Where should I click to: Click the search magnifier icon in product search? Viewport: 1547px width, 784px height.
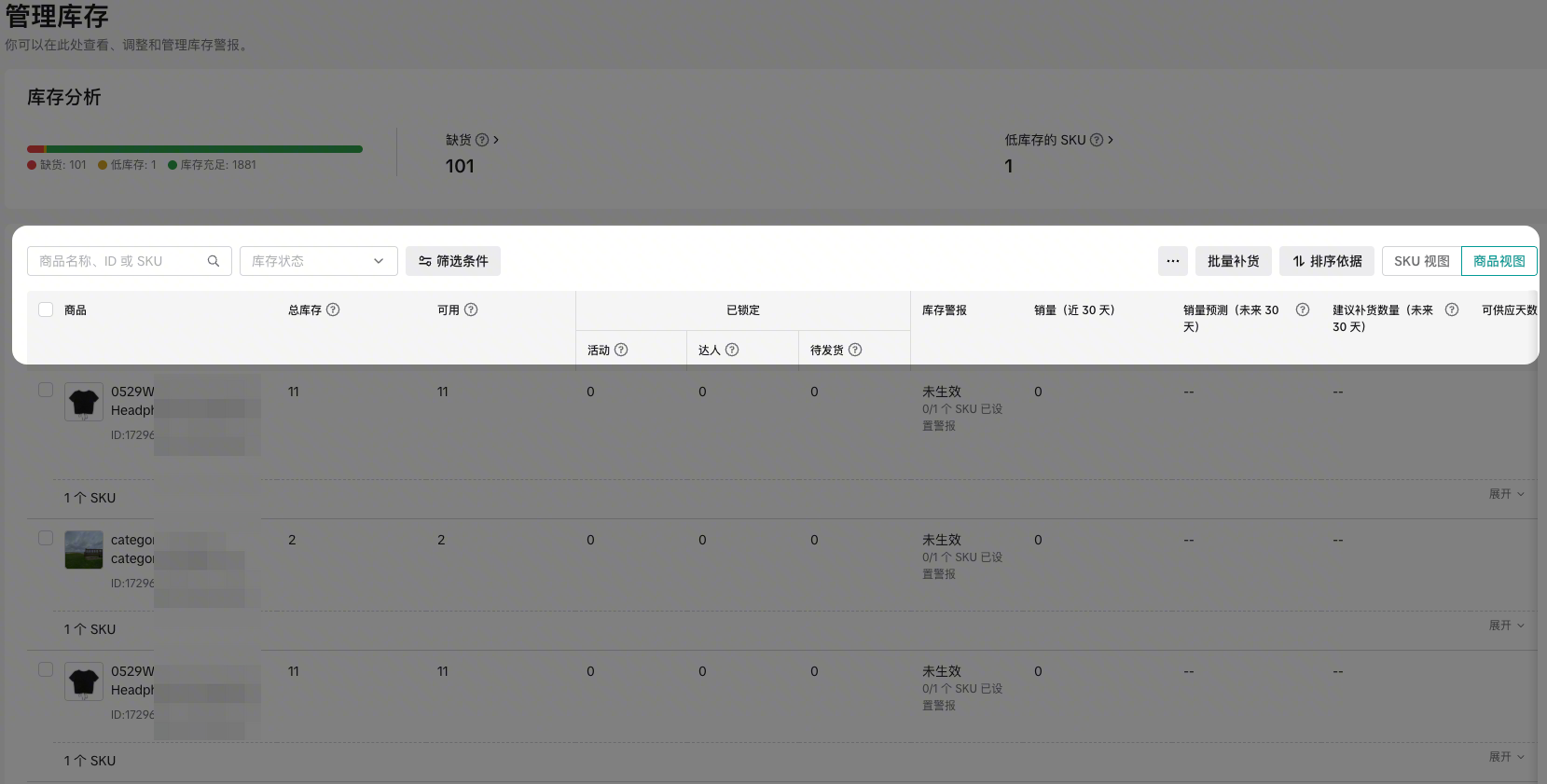(214, 261)
